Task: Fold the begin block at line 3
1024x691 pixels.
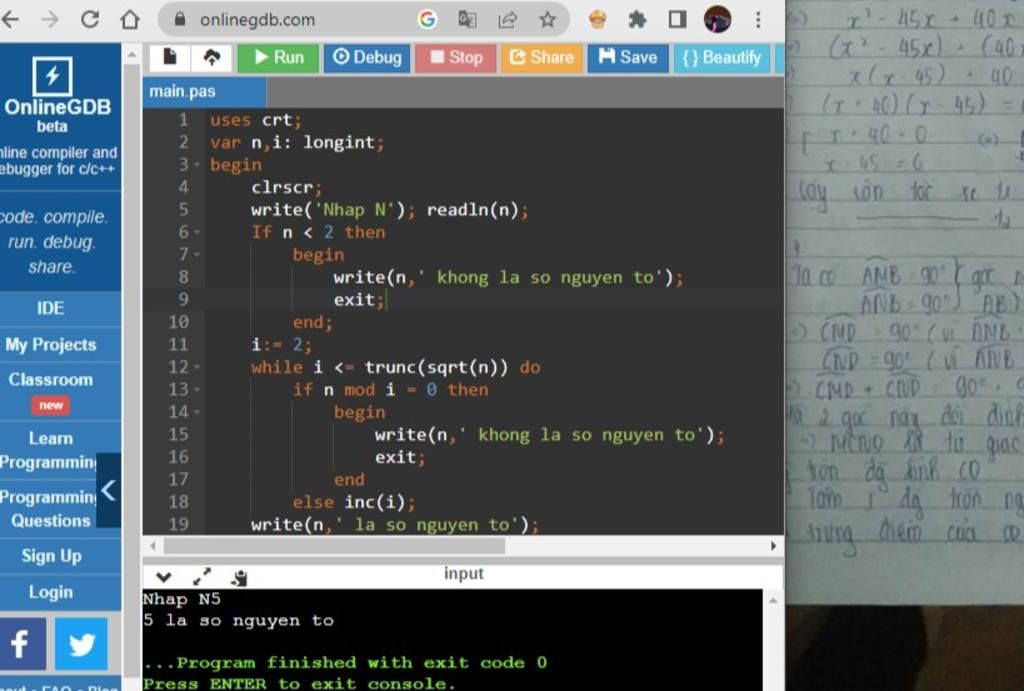Action: pyautogui.click(x=197, y=165)
